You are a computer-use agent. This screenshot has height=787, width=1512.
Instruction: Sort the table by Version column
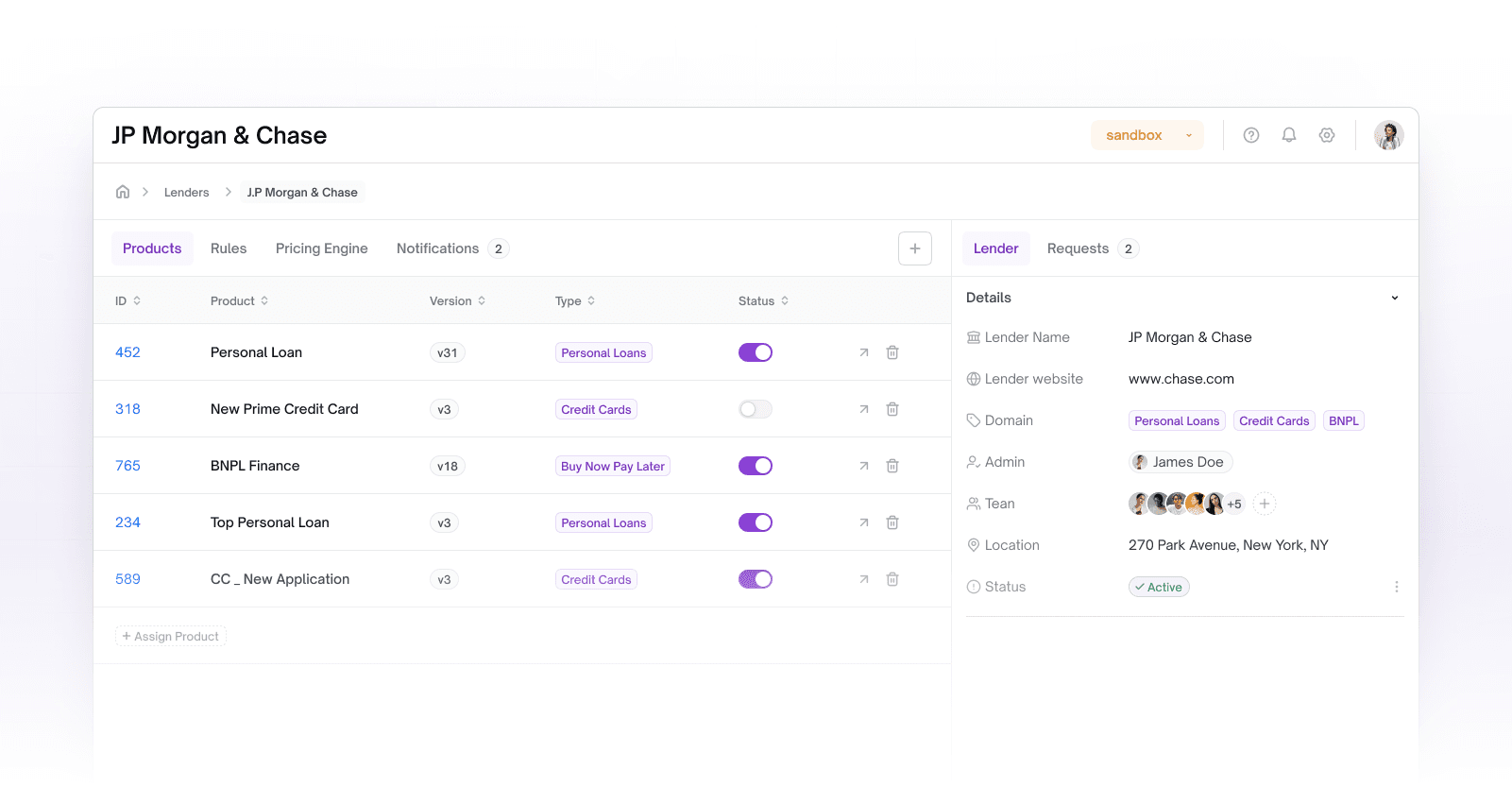click(x=458, y=300)
